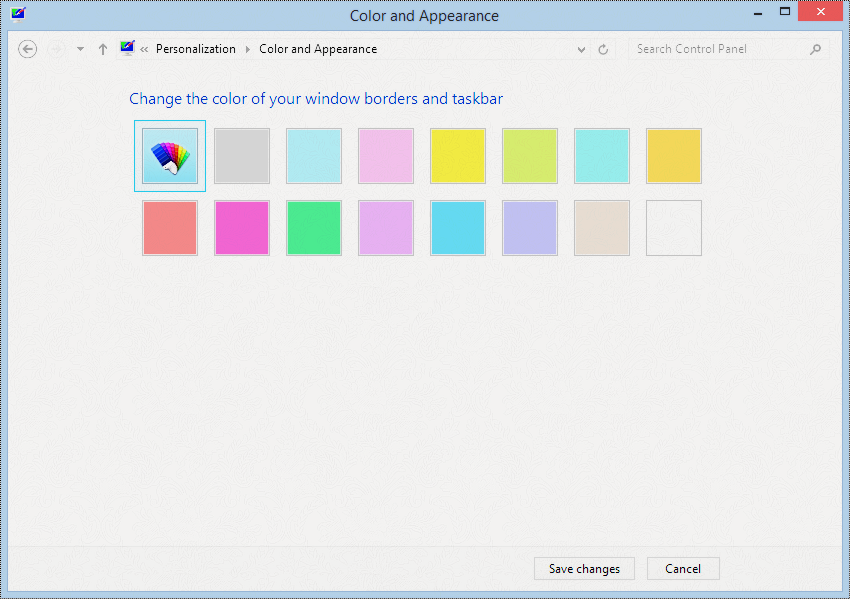This screenshot has width=850, height=599.
Task: Click the window icon in title bar
Action: click(x=18, y=14)
